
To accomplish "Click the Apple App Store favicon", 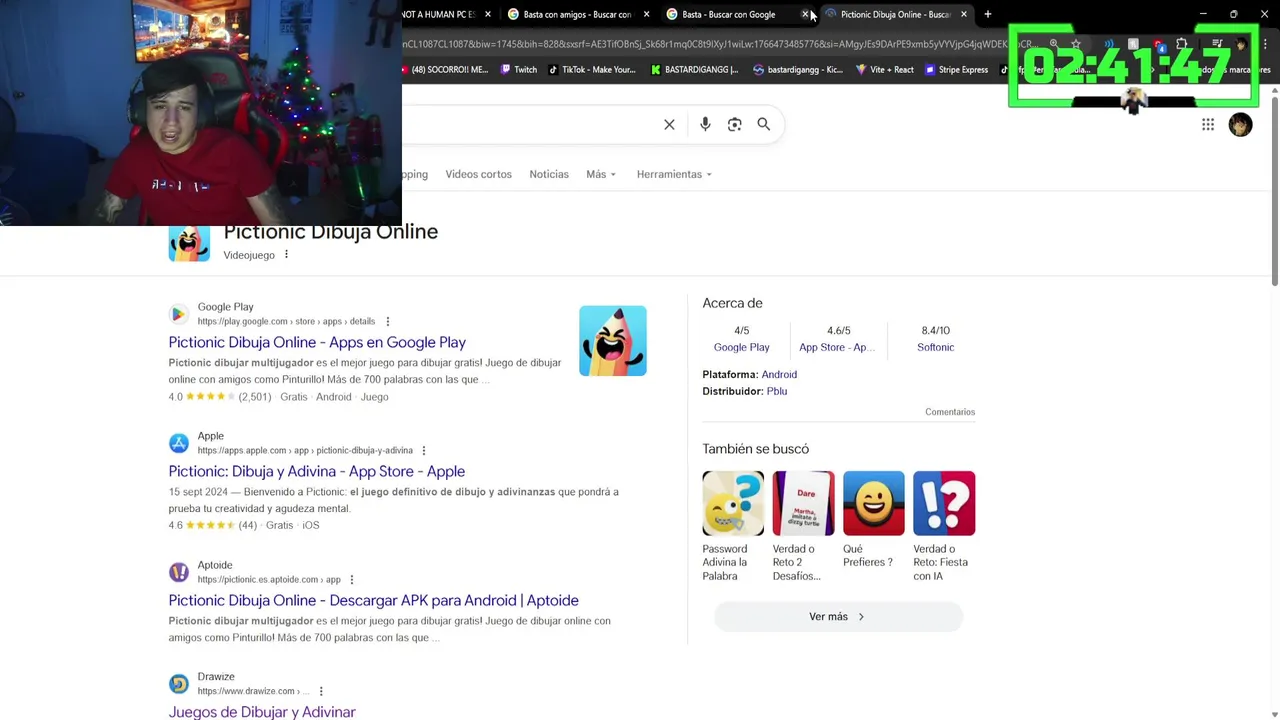I will [x=179, y=443].
